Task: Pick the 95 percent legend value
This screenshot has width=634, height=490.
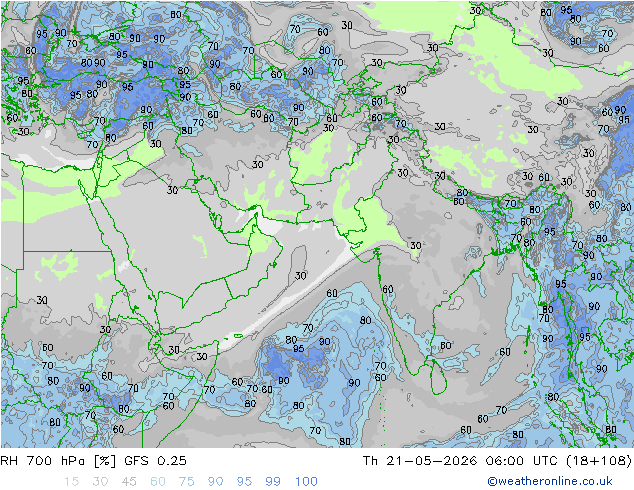Action: coord(244,482)
